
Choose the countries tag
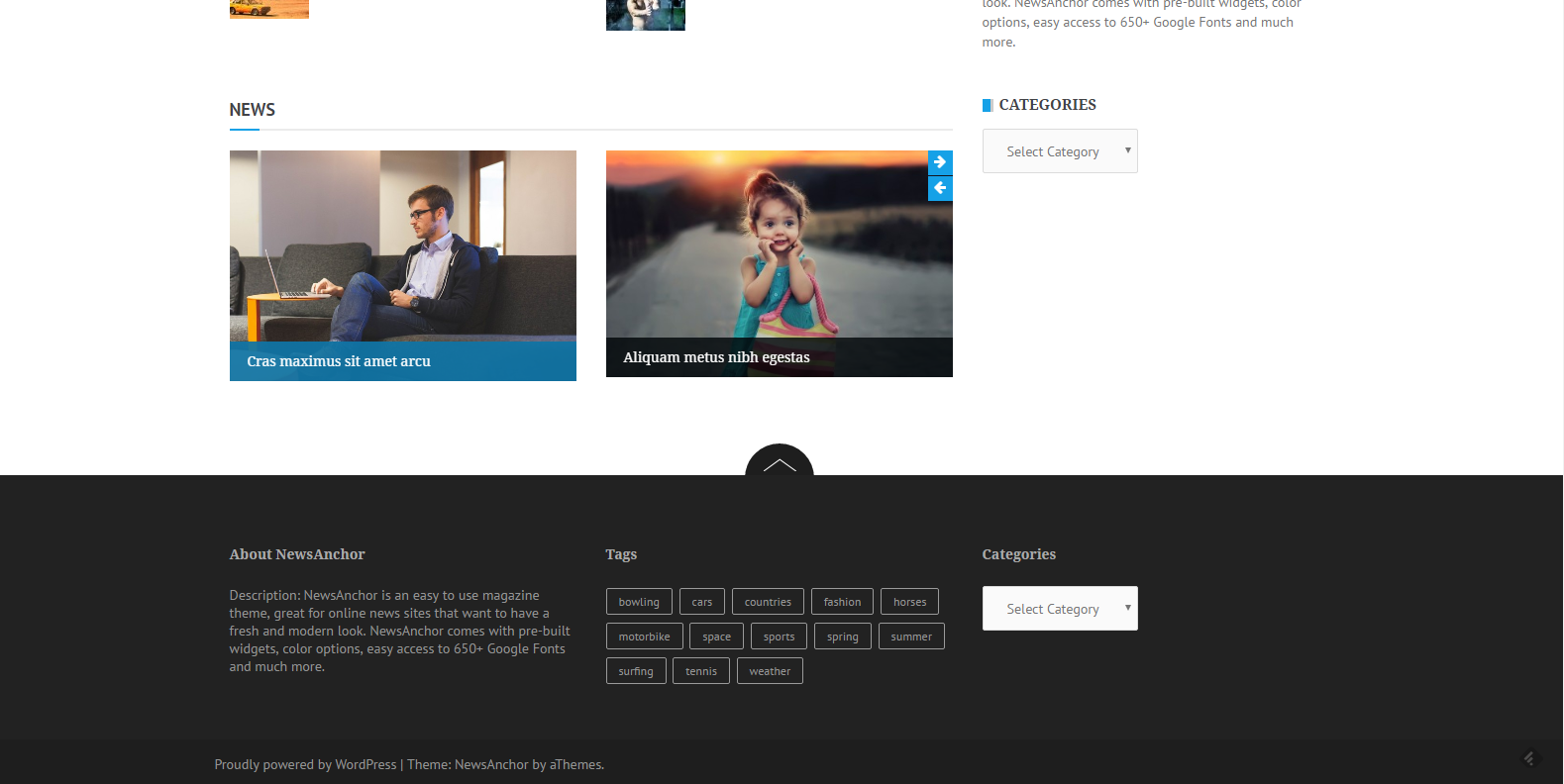pyautogui.click(x=768, y=602)
